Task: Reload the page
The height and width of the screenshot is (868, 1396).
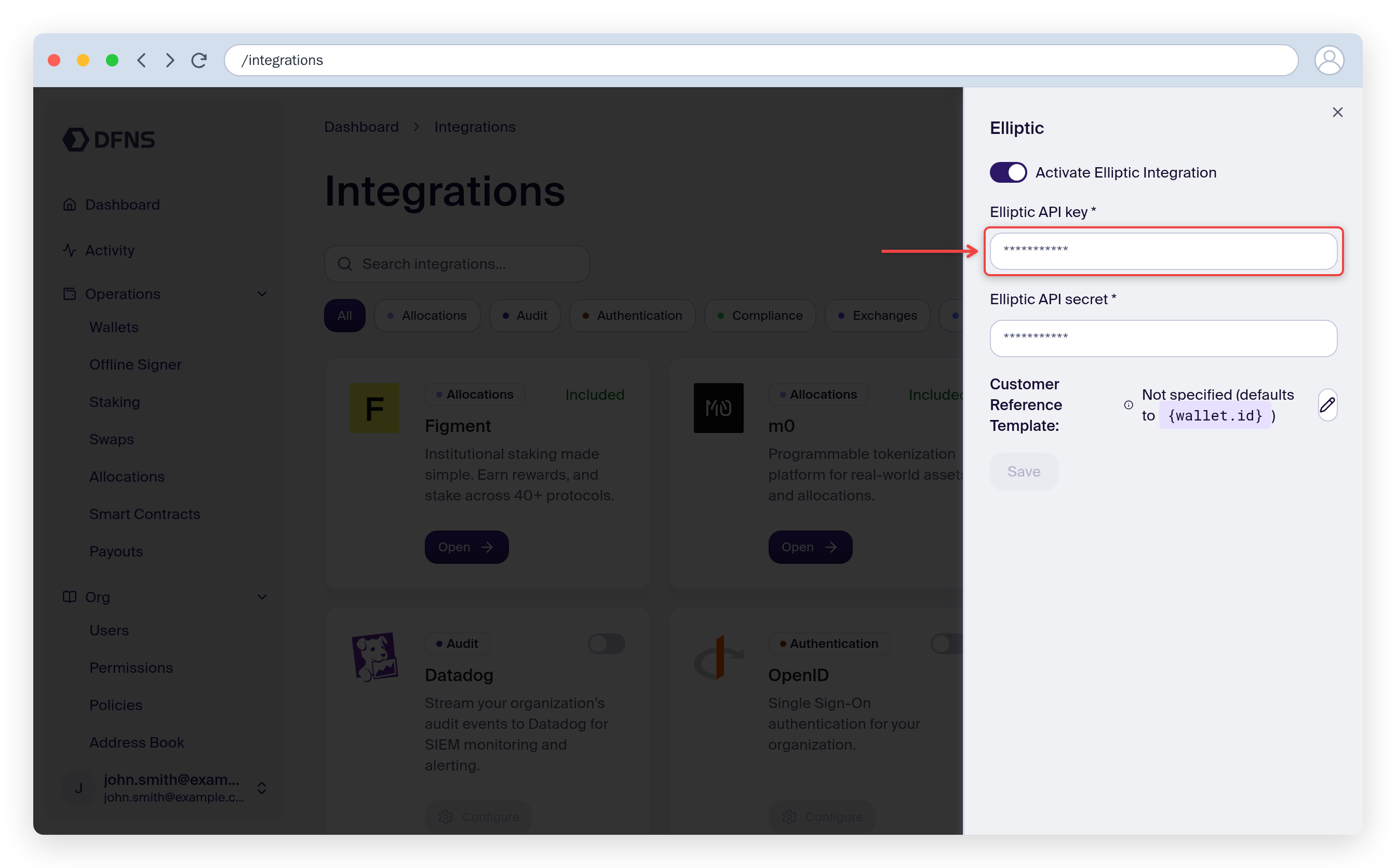Action: 199,60
